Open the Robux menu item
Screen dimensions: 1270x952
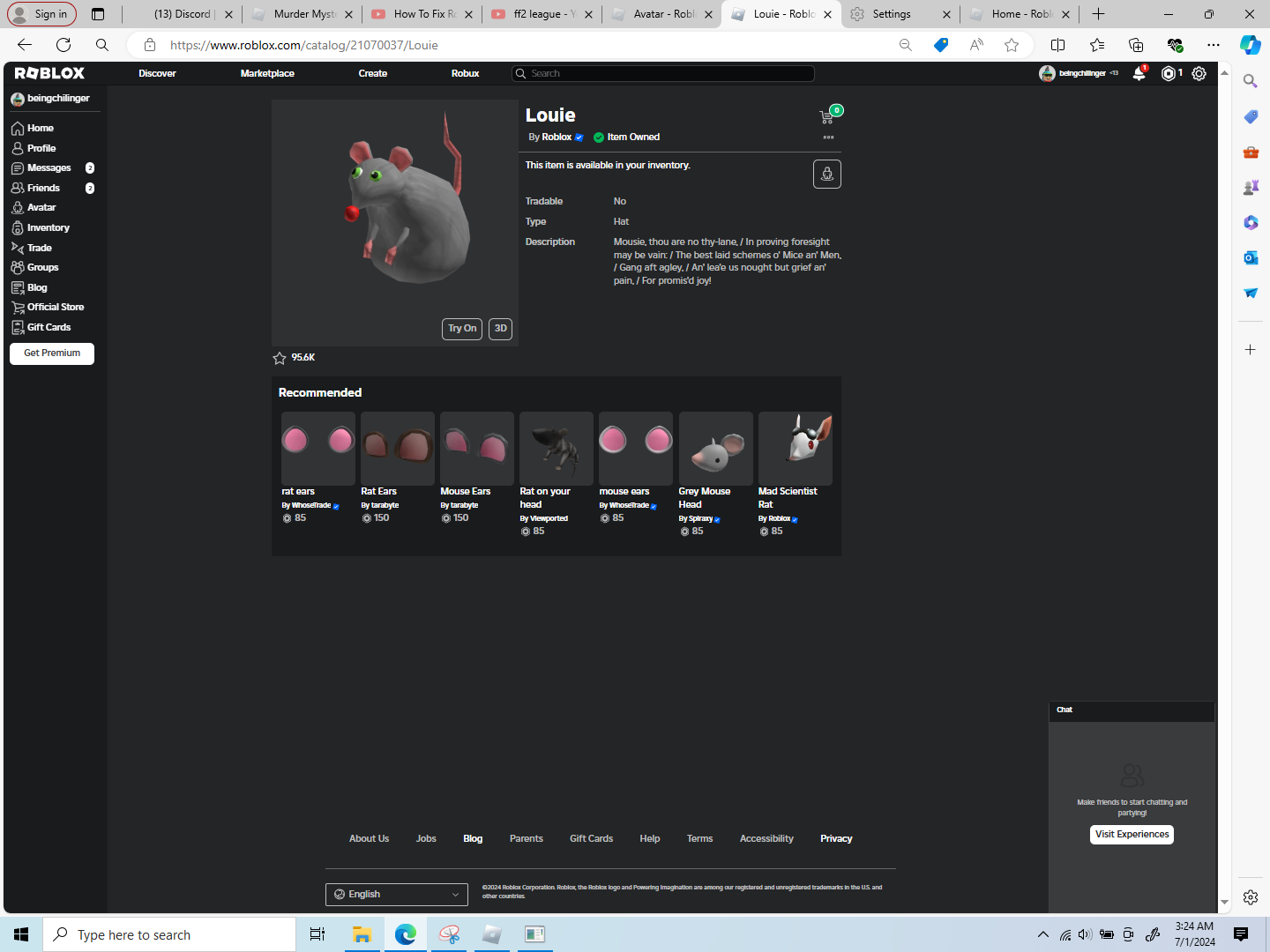[465, 74]
